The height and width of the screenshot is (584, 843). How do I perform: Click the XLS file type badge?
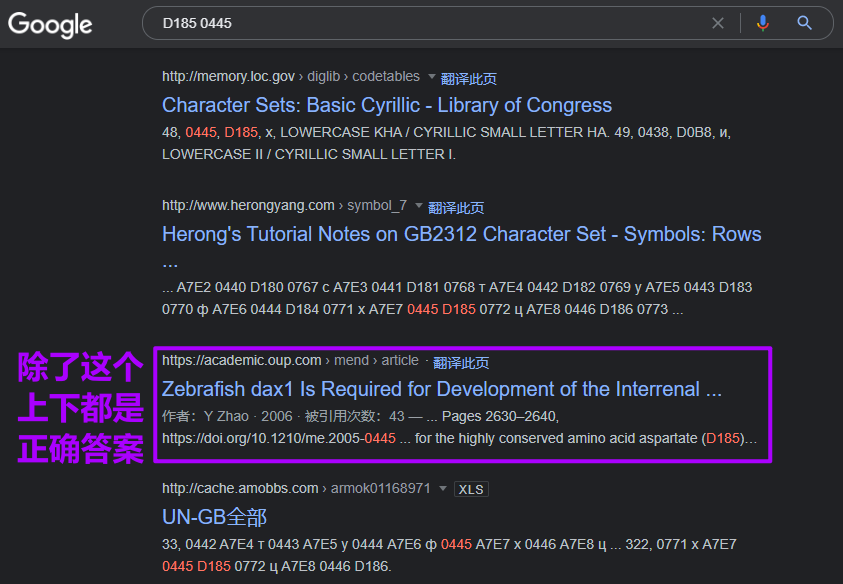[471, 489]
